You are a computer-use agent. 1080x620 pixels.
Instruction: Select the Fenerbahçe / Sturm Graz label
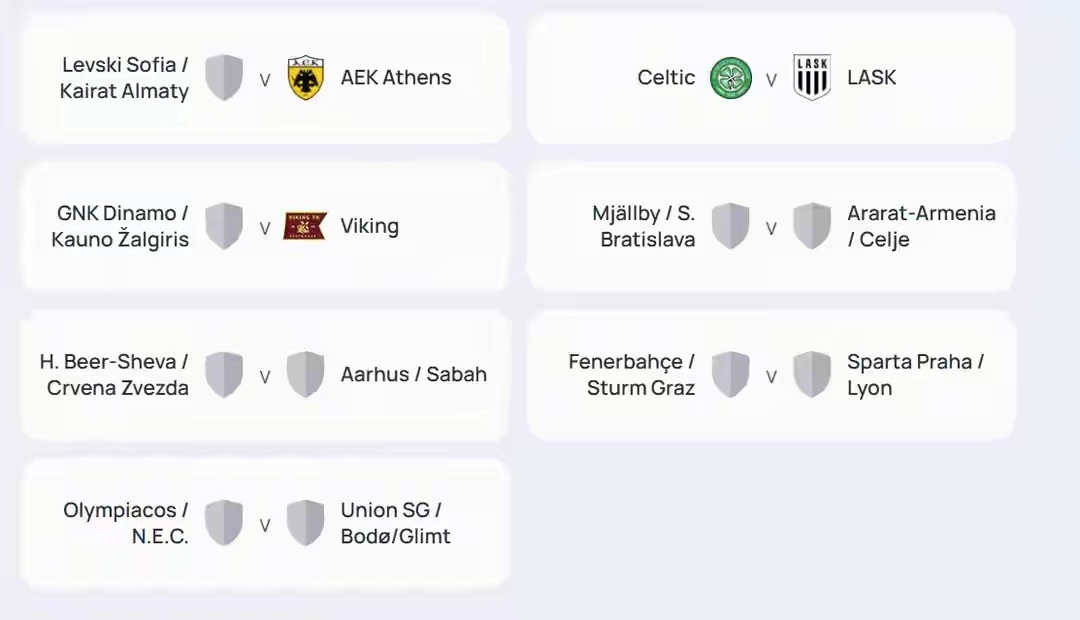[632, 375]
